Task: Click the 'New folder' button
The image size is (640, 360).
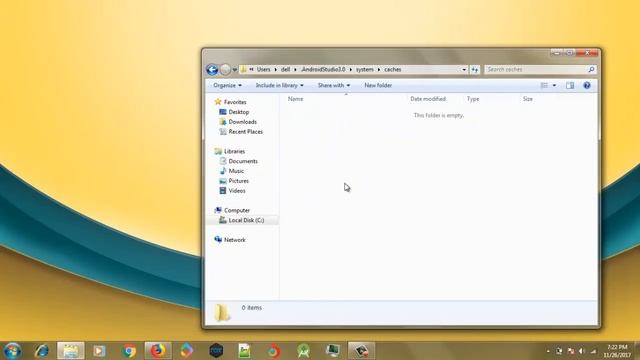Action: (x=378, y=85)
